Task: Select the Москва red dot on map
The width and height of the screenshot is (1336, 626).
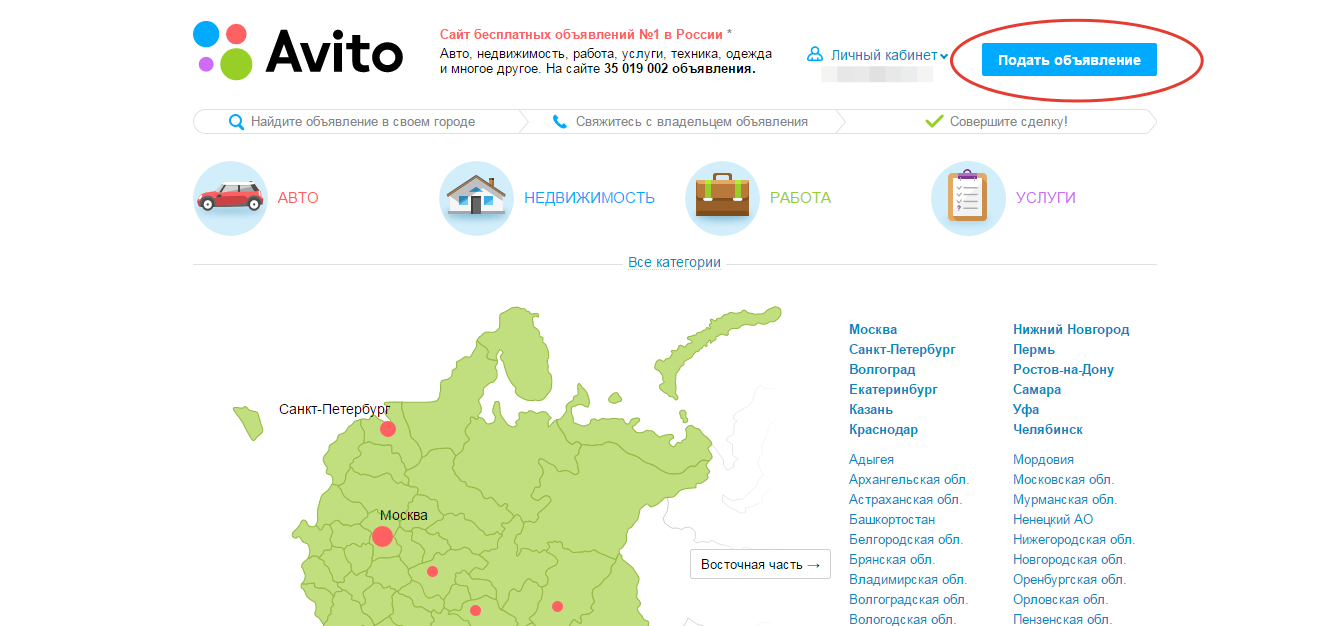Action: pos(382,536)
